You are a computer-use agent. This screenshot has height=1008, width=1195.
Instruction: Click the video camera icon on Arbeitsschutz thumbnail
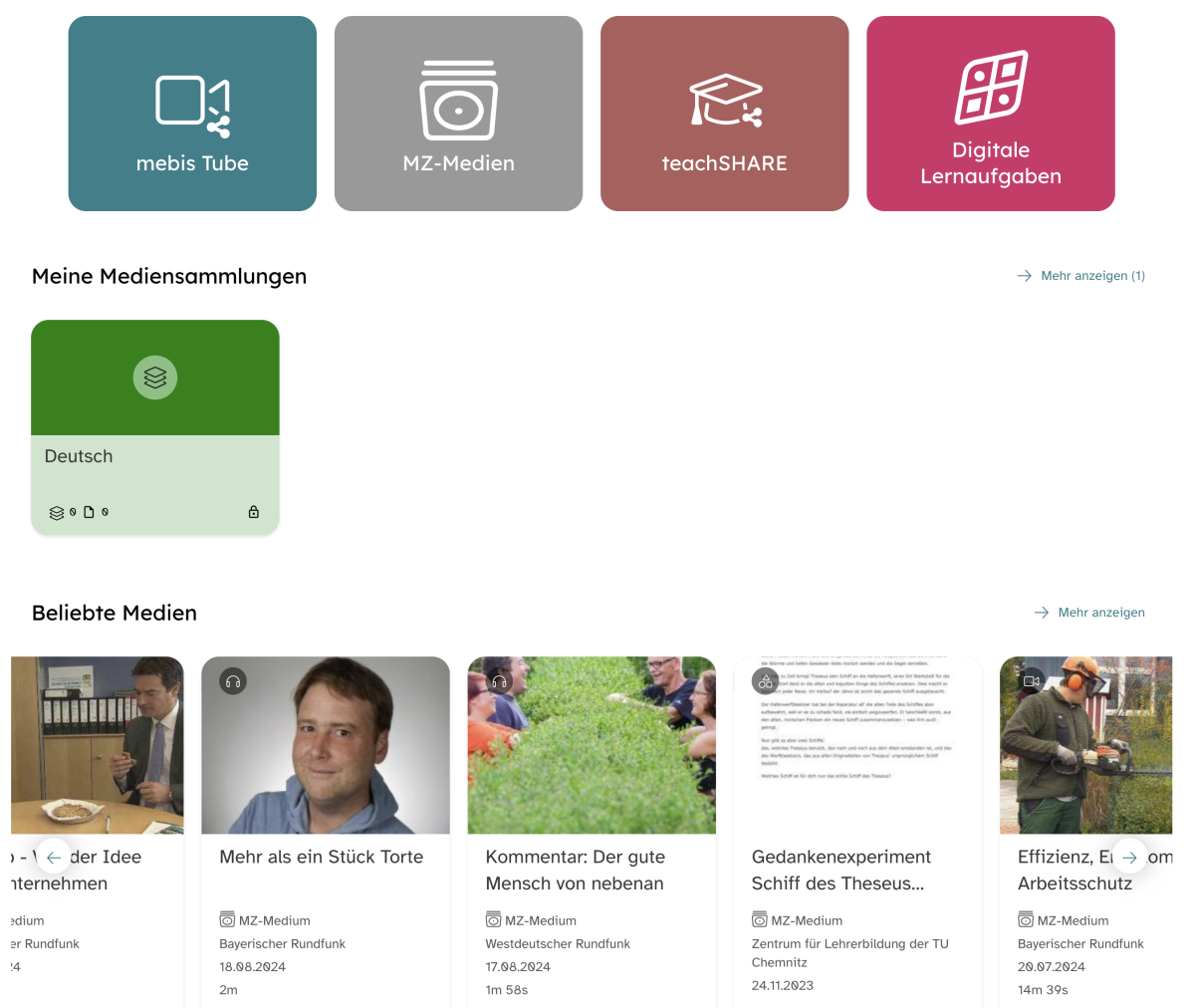click(1032, 681)
